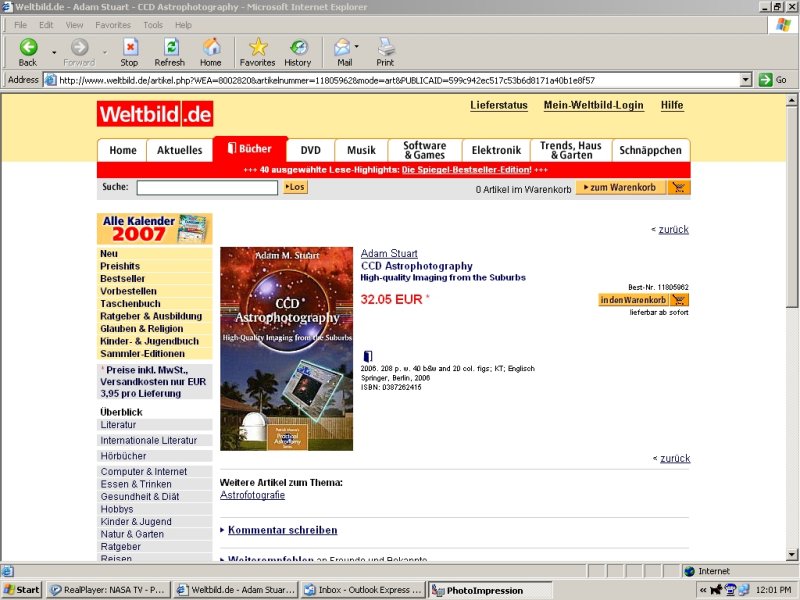Click the blue book icon above the publication details

(x=367, y=356)
